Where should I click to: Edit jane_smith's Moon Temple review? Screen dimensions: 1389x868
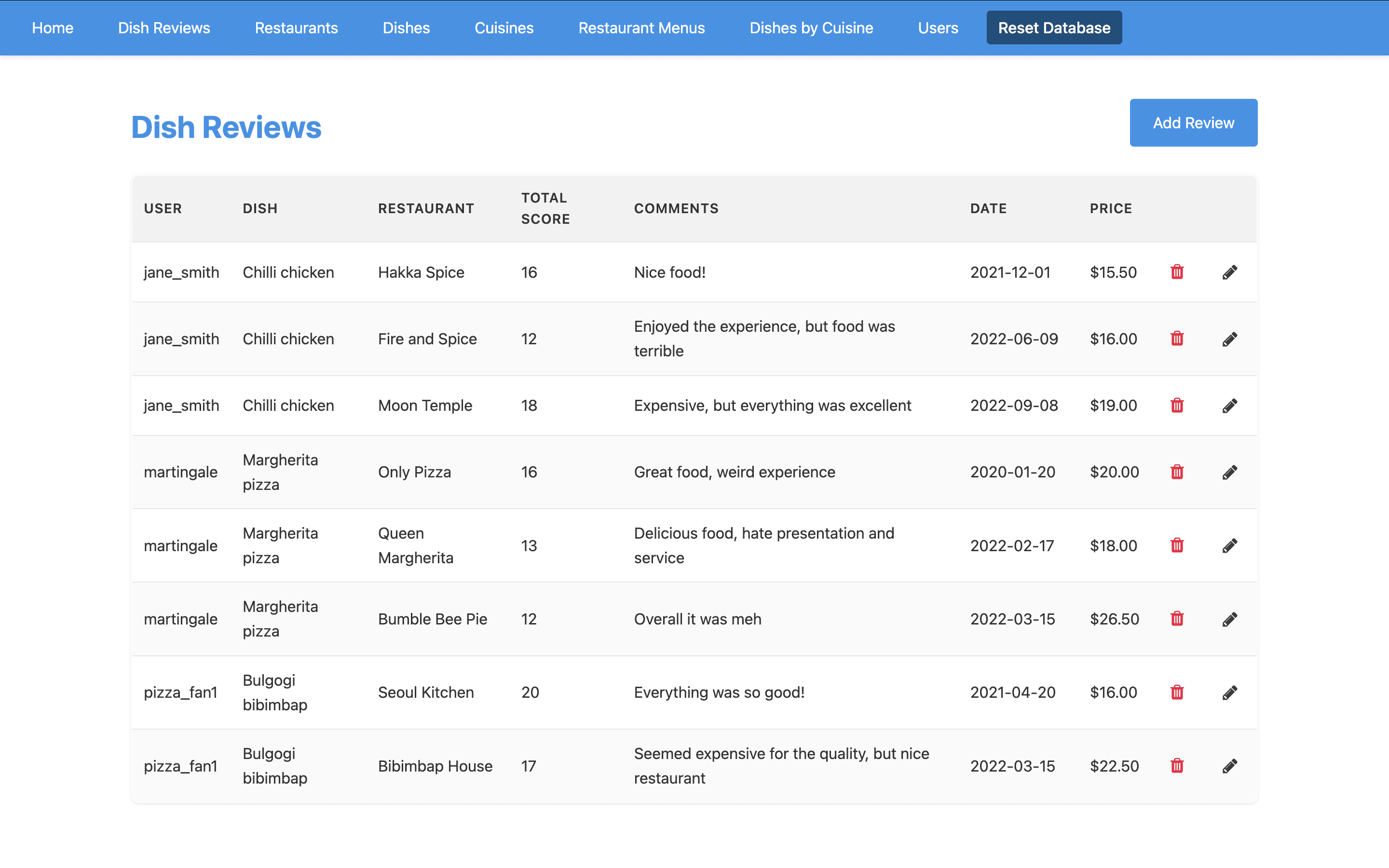click(1230, 405)
